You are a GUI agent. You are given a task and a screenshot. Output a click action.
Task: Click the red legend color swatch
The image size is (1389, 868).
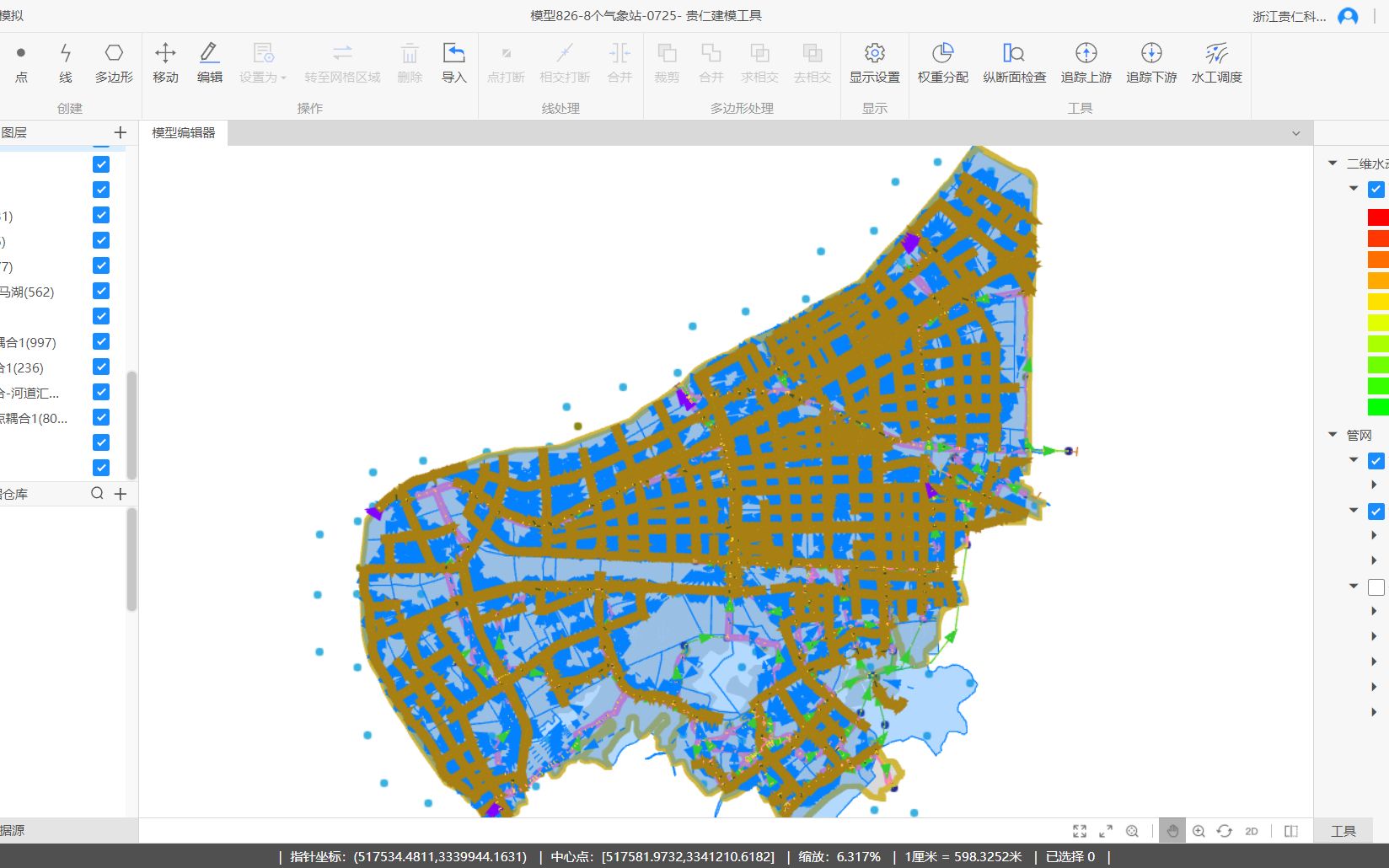(x=1378, y=217)
